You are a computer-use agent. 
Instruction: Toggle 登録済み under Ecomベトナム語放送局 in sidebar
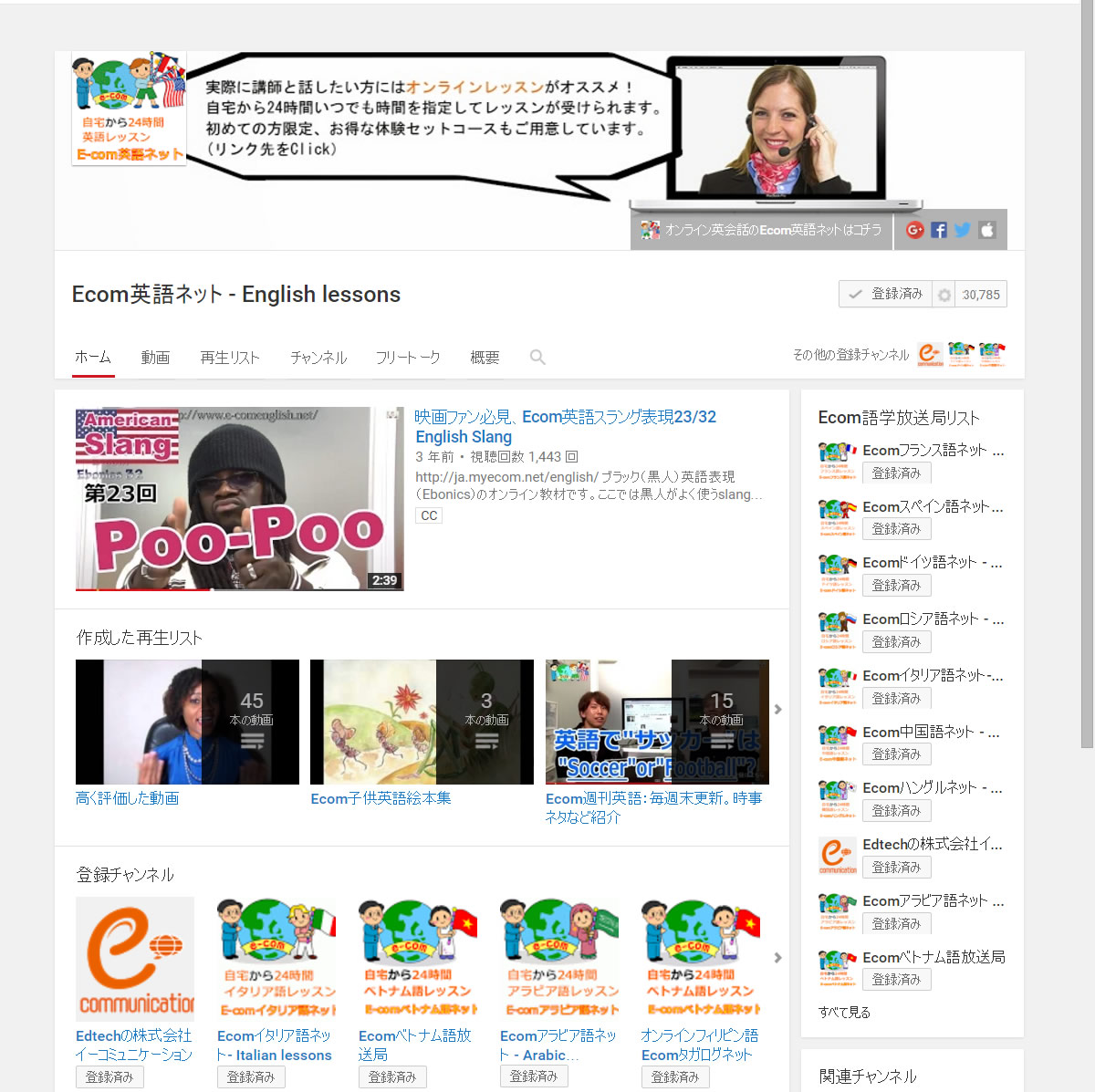point(896,980)
